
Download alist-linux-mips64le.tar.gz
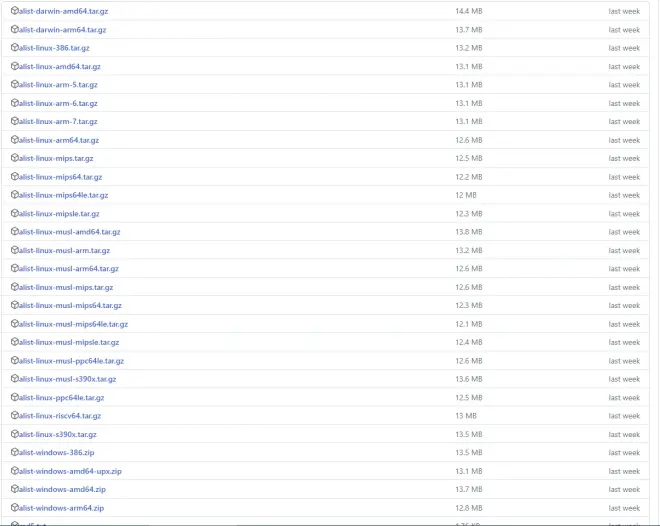[x=63, y=195]
